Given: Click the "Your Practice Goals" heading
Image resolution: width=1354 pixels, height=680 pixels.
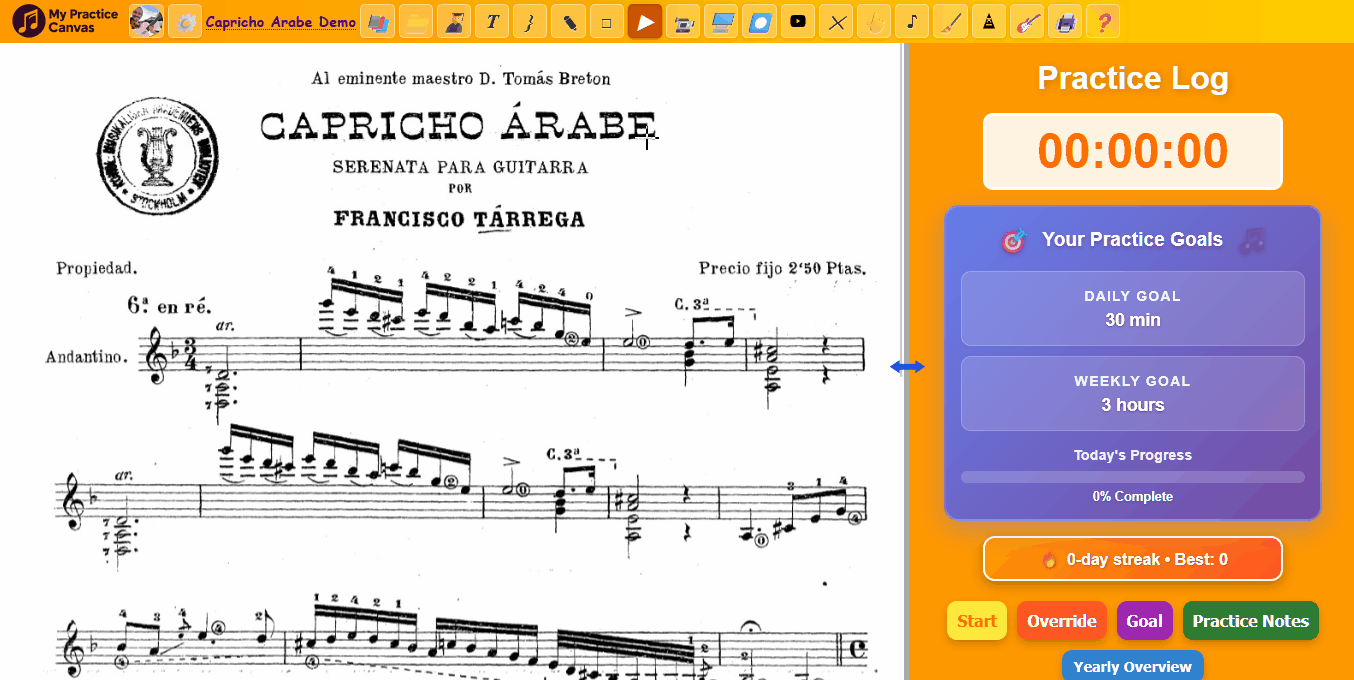Looking at the screenshot, I should coord(1132,239).
